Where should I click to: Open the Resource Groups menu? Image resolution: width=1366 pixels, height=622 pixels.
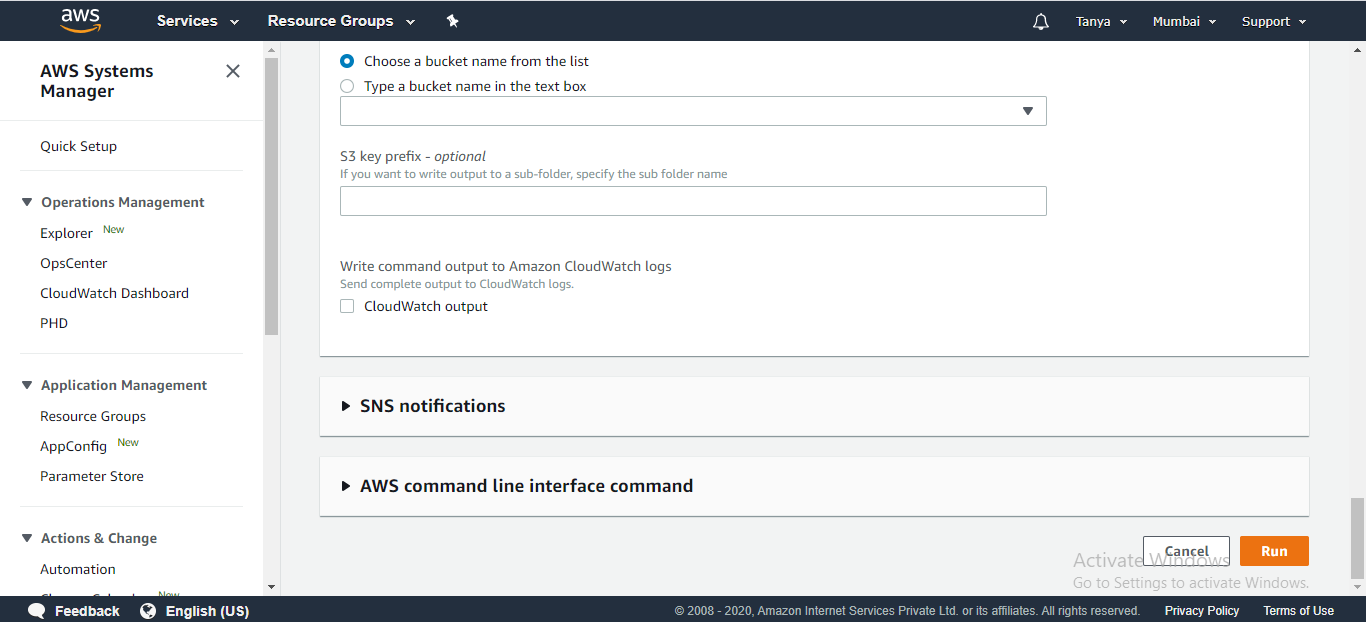[x=341, y=21]
